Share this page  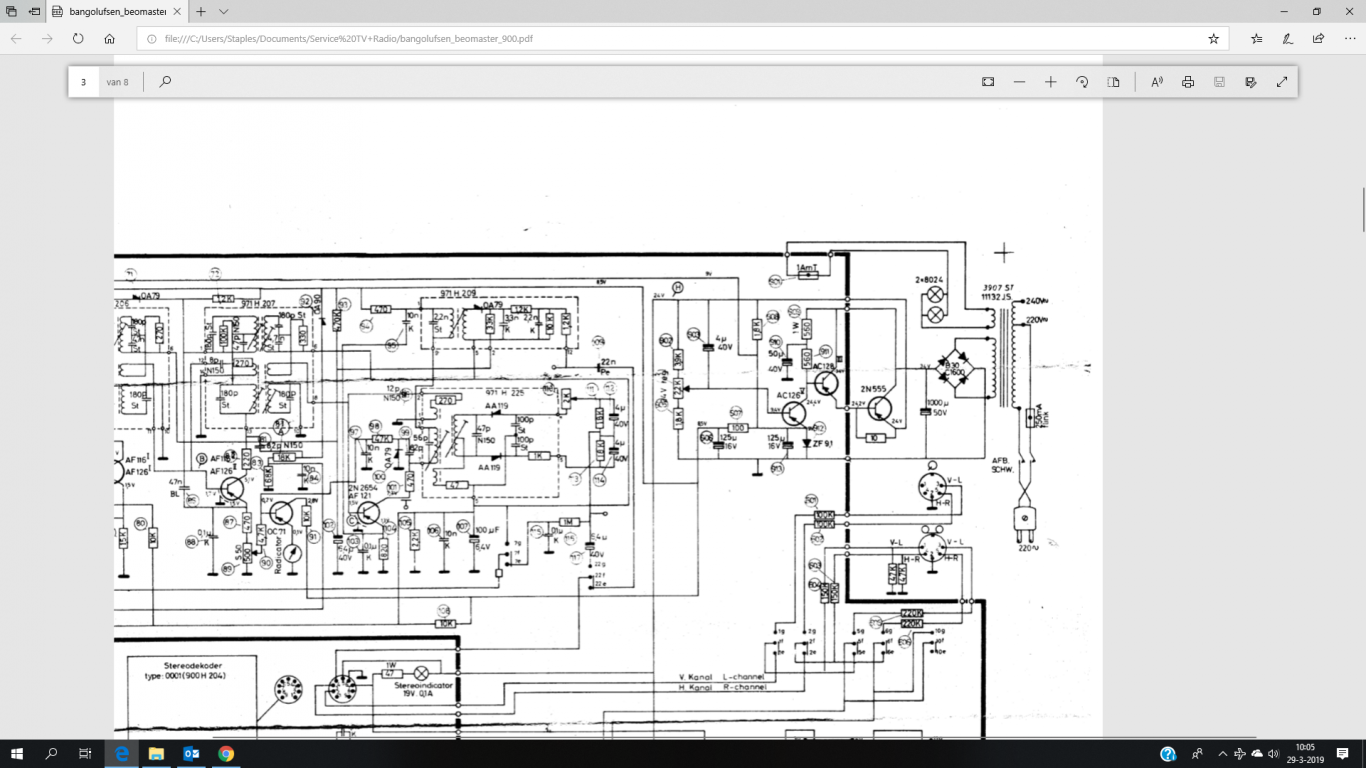pyautogui.click(x=1318, y=39)
